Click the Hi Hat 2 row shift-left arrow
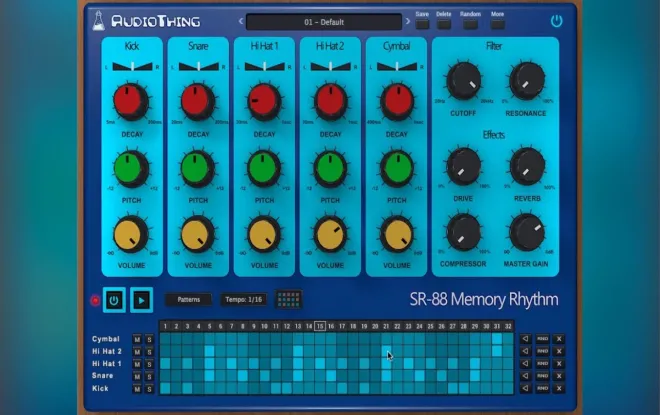 click(525, 351)
